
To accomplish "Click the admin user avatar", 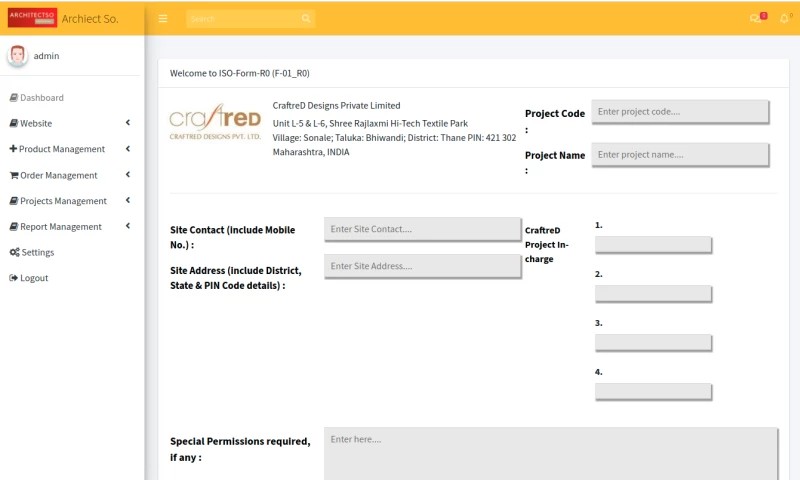I will tap(18, 56).
